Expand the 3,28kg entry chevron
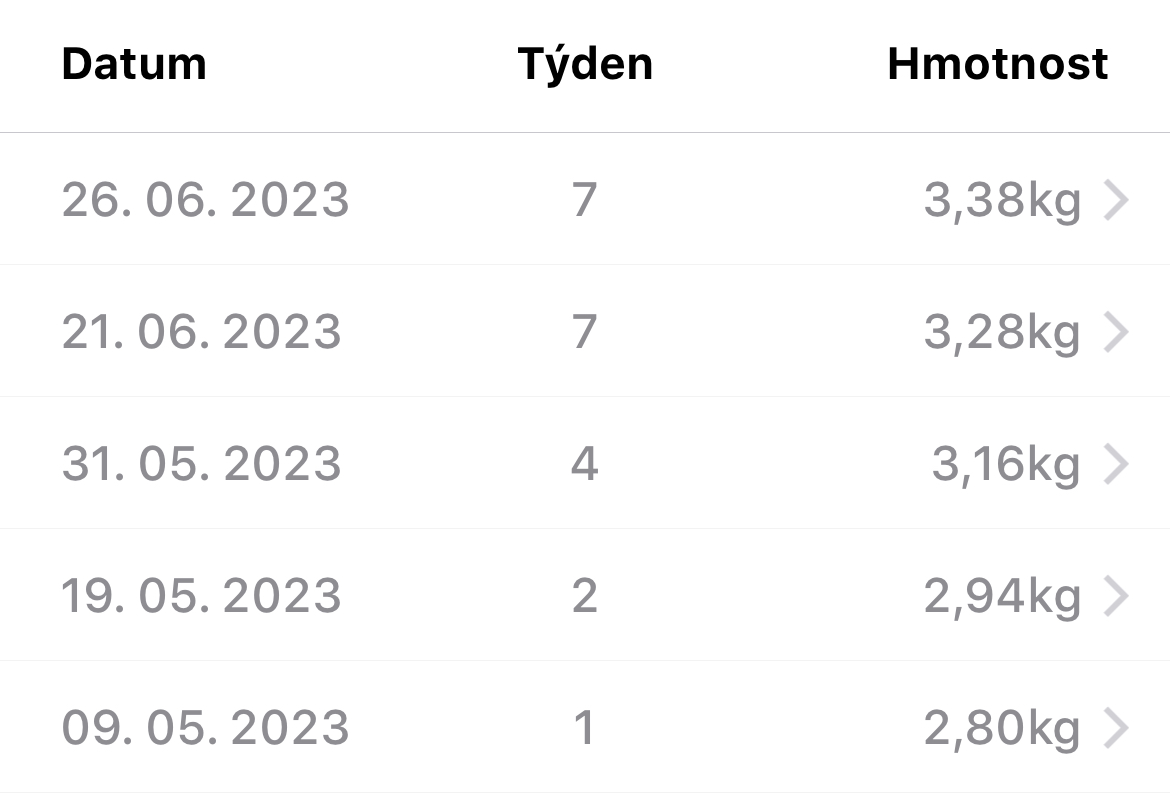This screenshot has height=796, width=1170. [1116, 332]
